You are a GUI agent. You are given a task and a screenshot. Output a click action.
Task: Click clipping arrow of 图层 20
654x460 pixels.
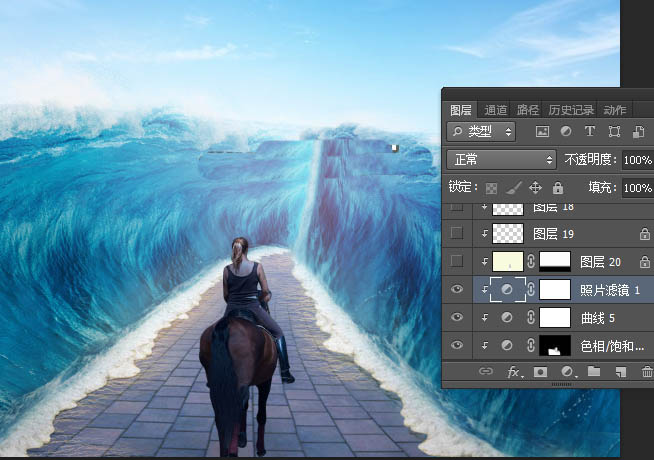click(484, 261)
